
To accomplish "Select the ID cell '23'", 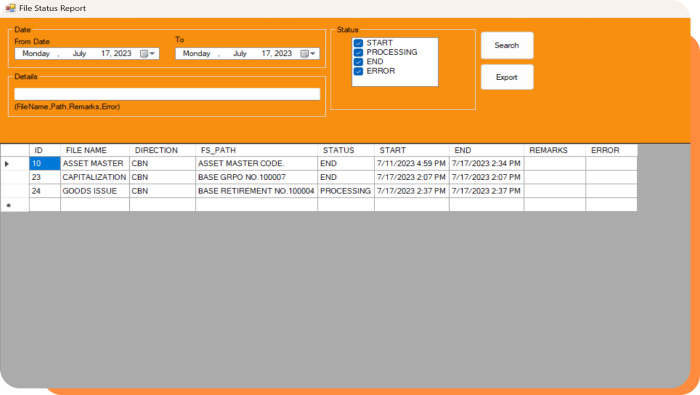I will point(45,177).
